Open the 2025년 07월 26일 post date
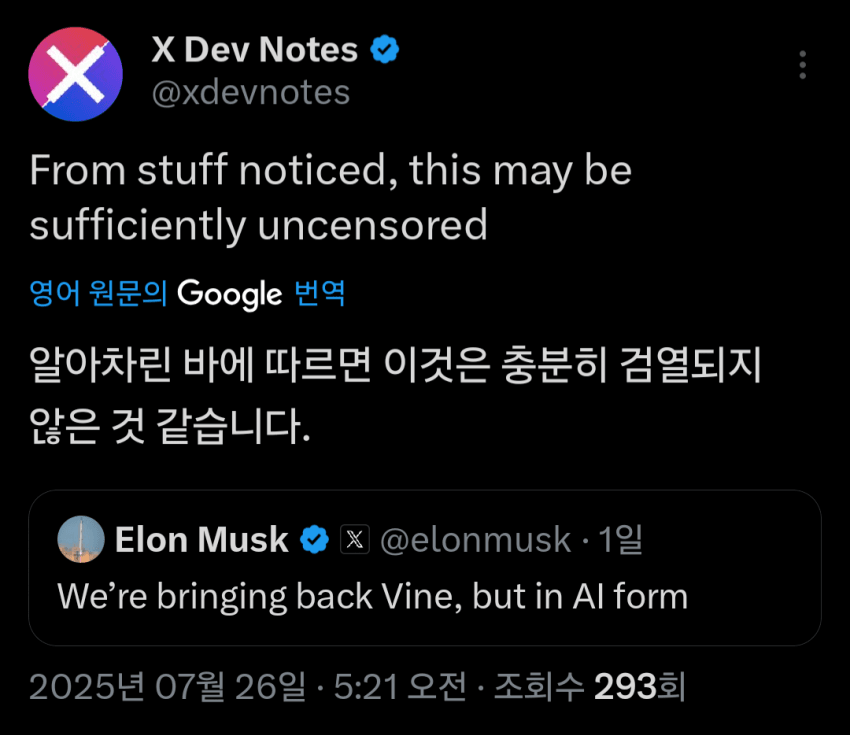850x735 pixels. coord(168,686)
